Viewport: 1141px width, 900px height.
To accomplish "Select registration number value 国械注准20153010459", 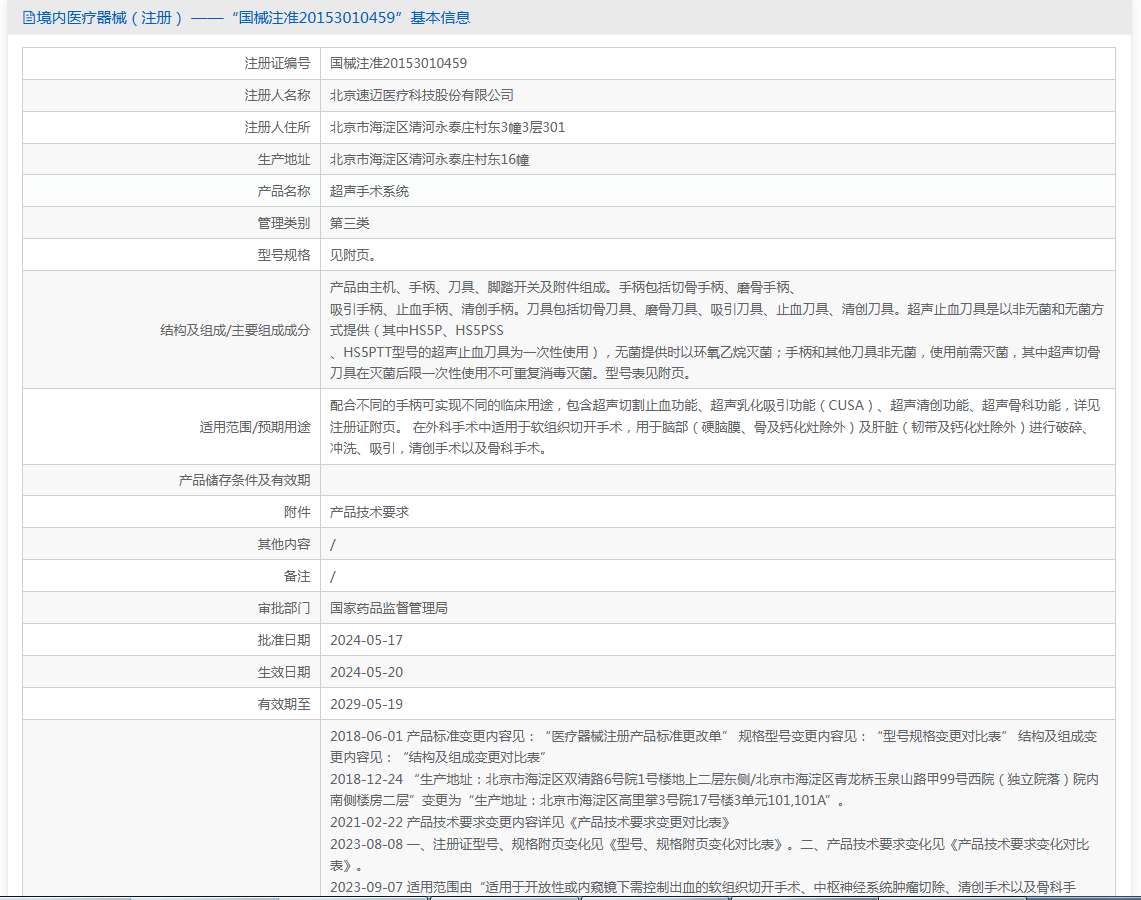I will pos(398,63).
